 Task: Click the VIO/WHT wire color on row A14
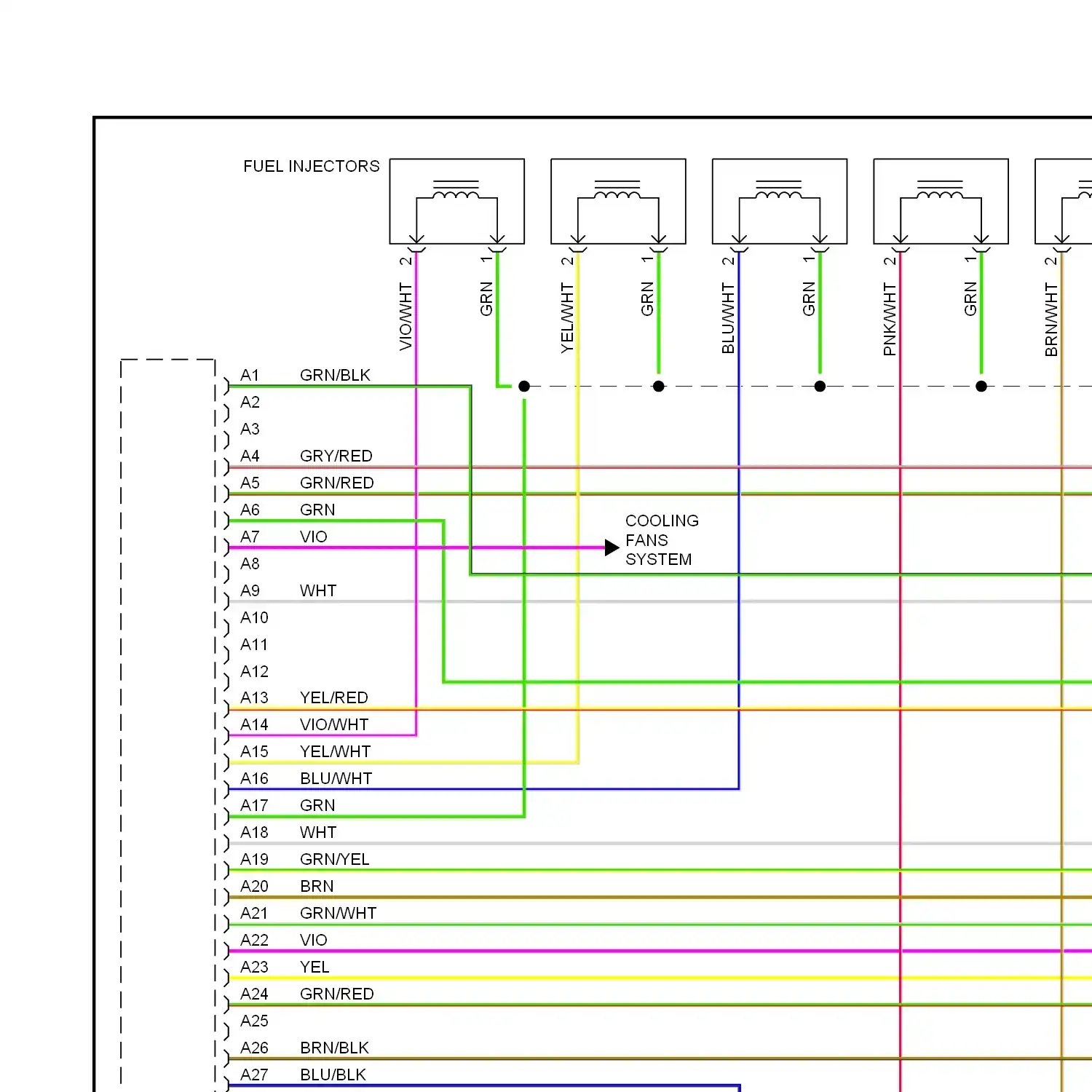tap(334, 725)
